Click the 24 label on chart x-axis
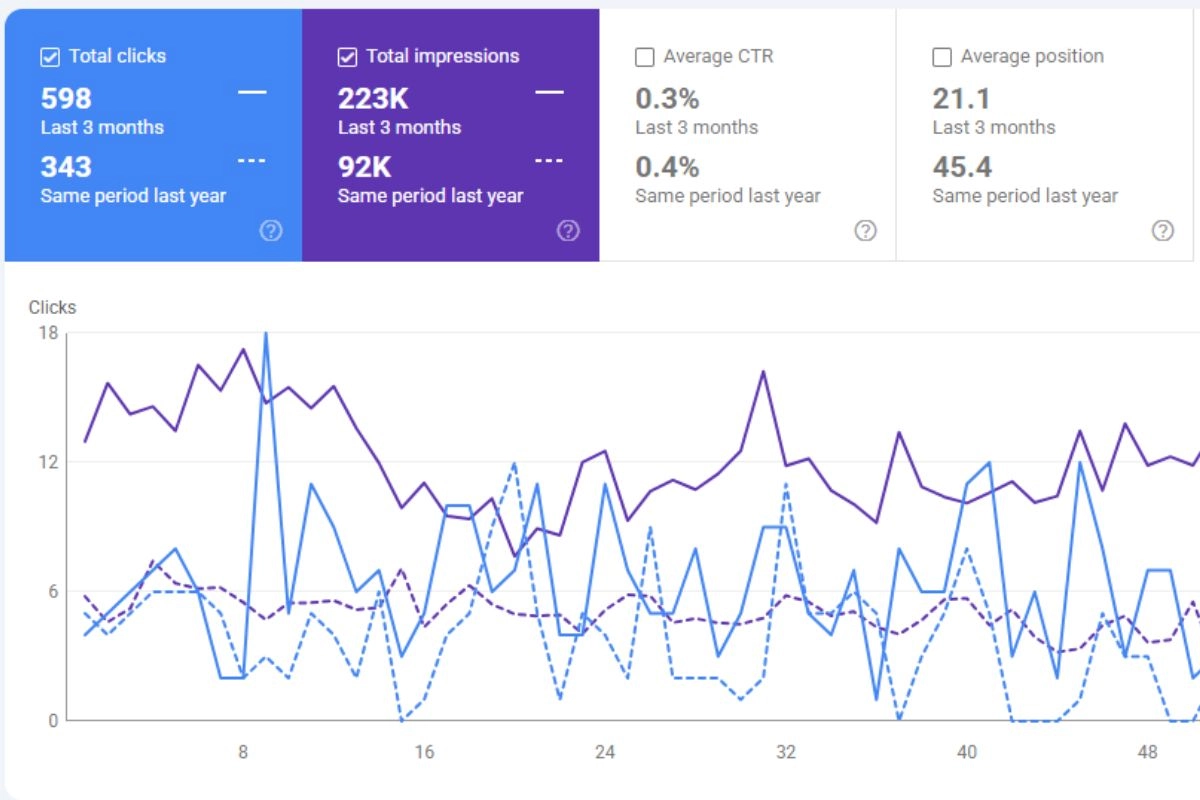The height and width of the screenshot is (800, 1200). (605, 752)
